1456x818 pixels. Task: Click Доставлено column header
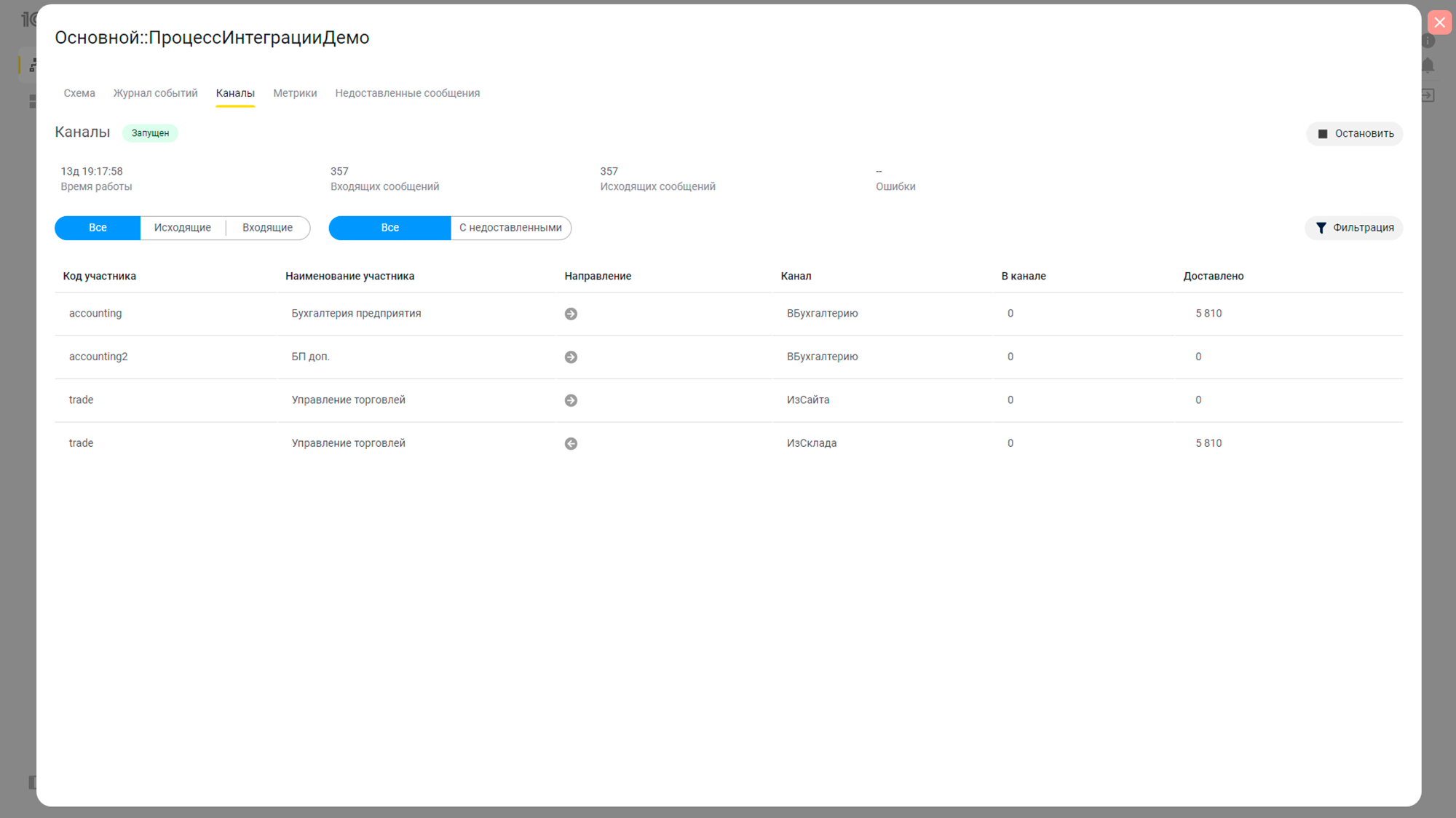click(x=1213, y=277)
